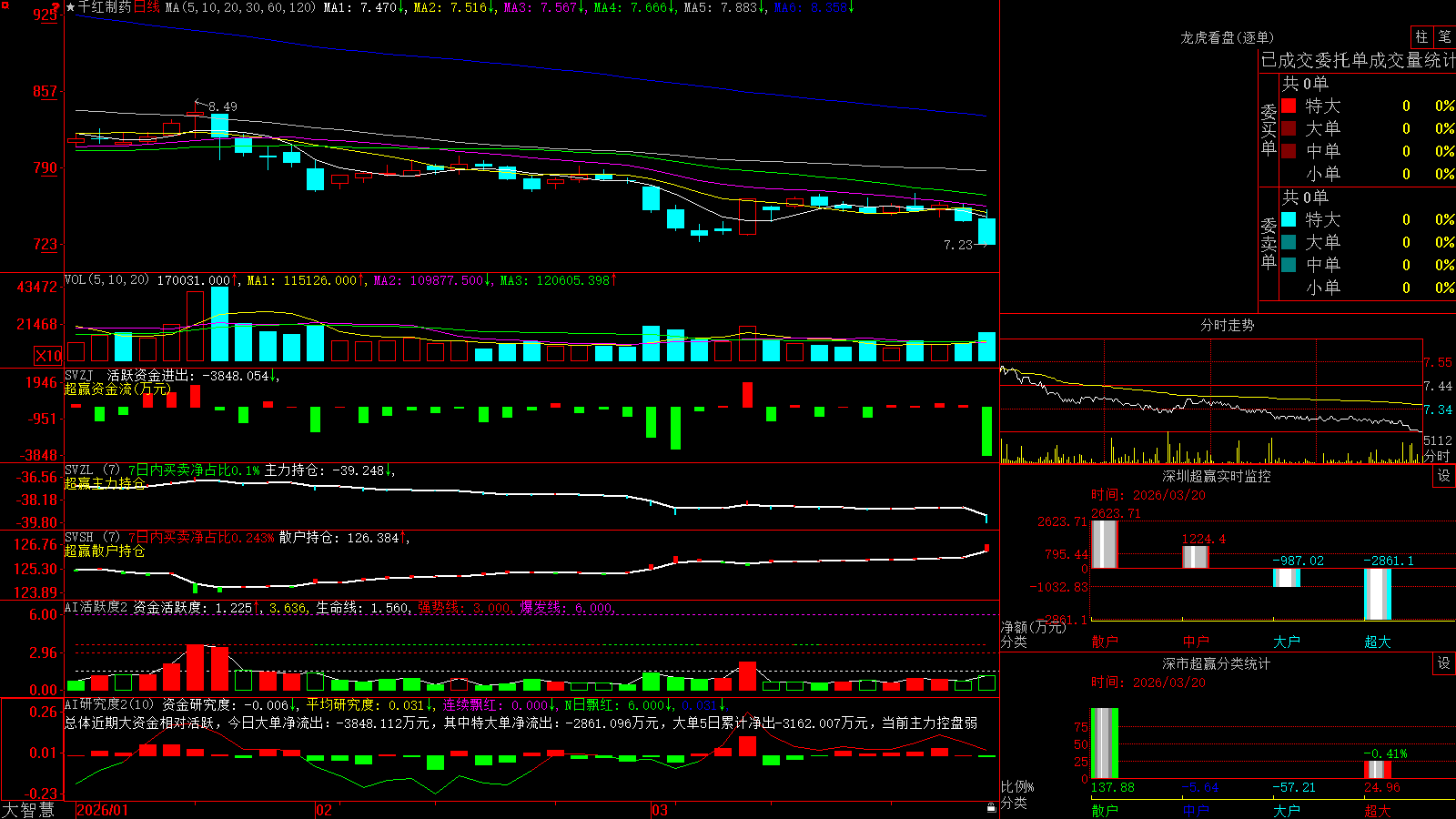Toggle the lock icon at timeline end

pyautogui.click(x=992, y=808)
